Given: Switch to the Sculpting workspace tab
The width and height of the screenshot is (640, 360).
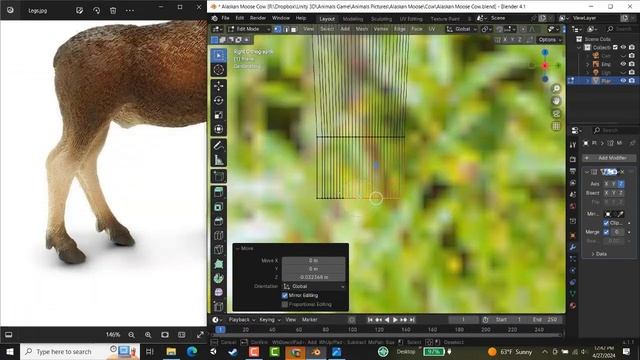Looking at the screenshot, I should [381, 19].
